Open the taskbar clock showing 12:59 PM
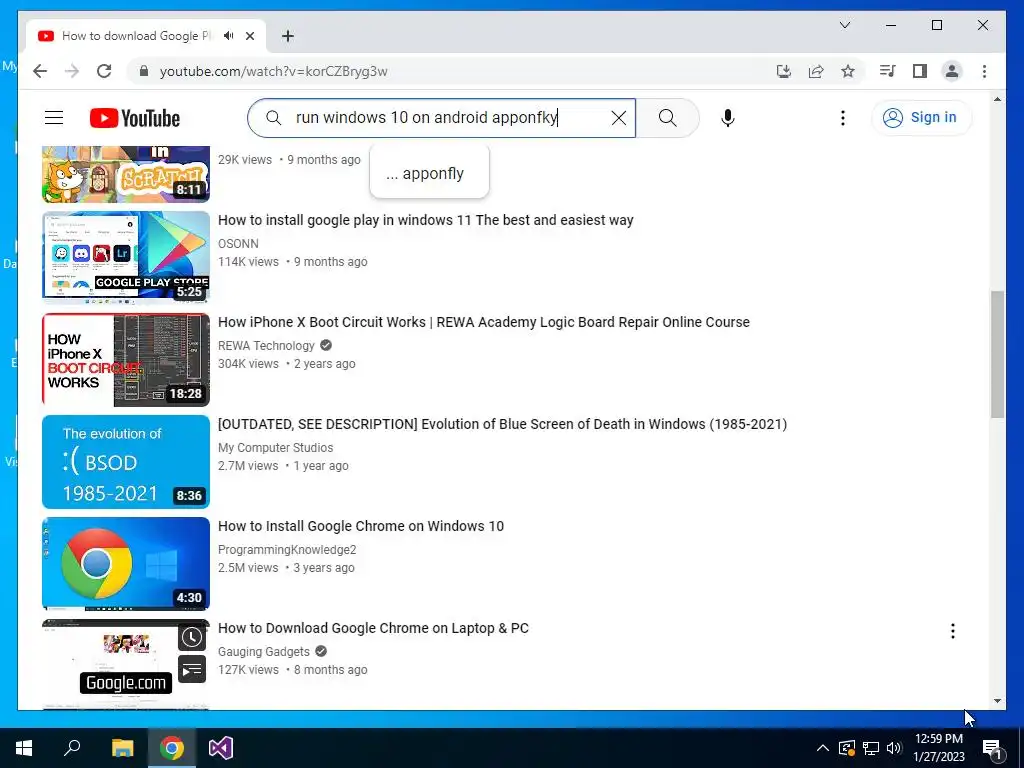The image size is (1024, 768). 938,748
